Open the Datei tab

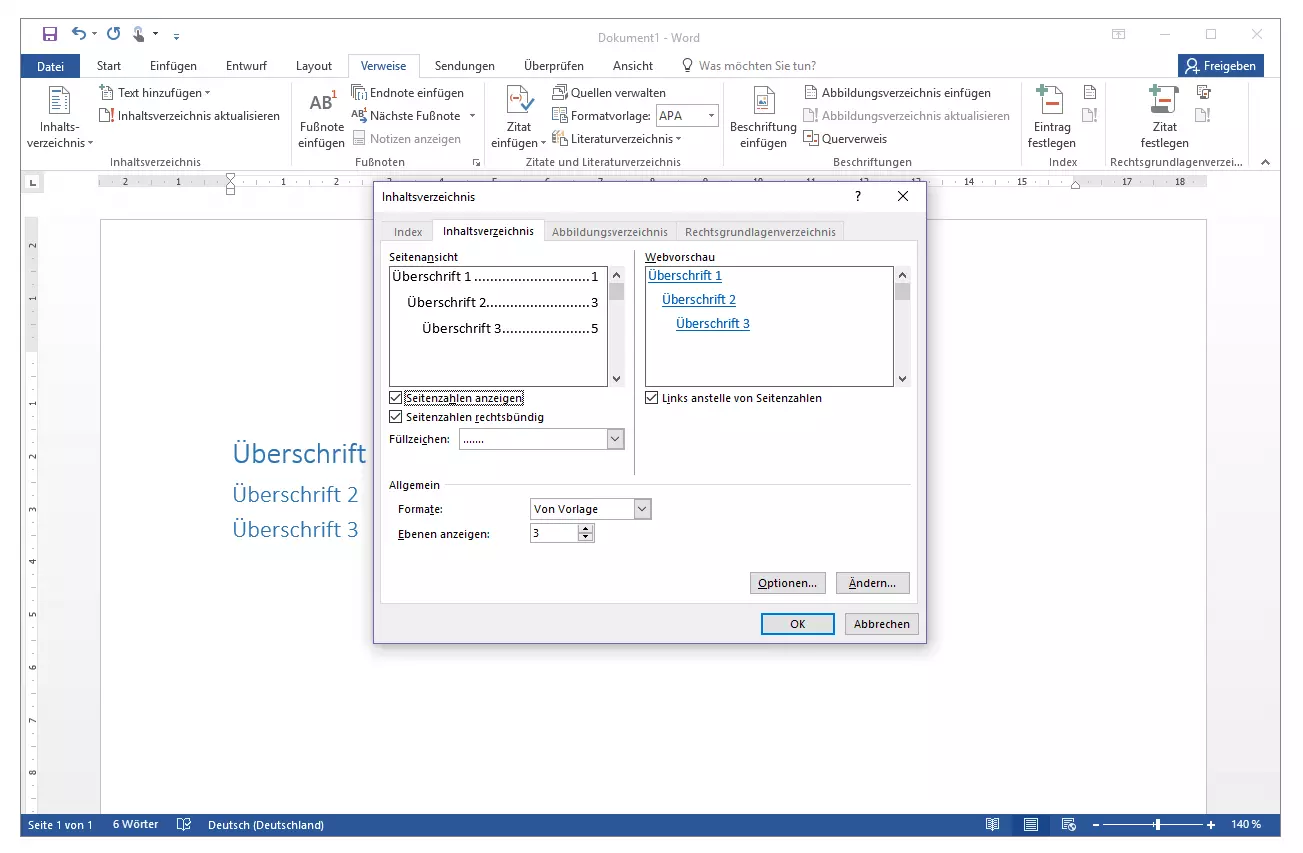[51, 66]
